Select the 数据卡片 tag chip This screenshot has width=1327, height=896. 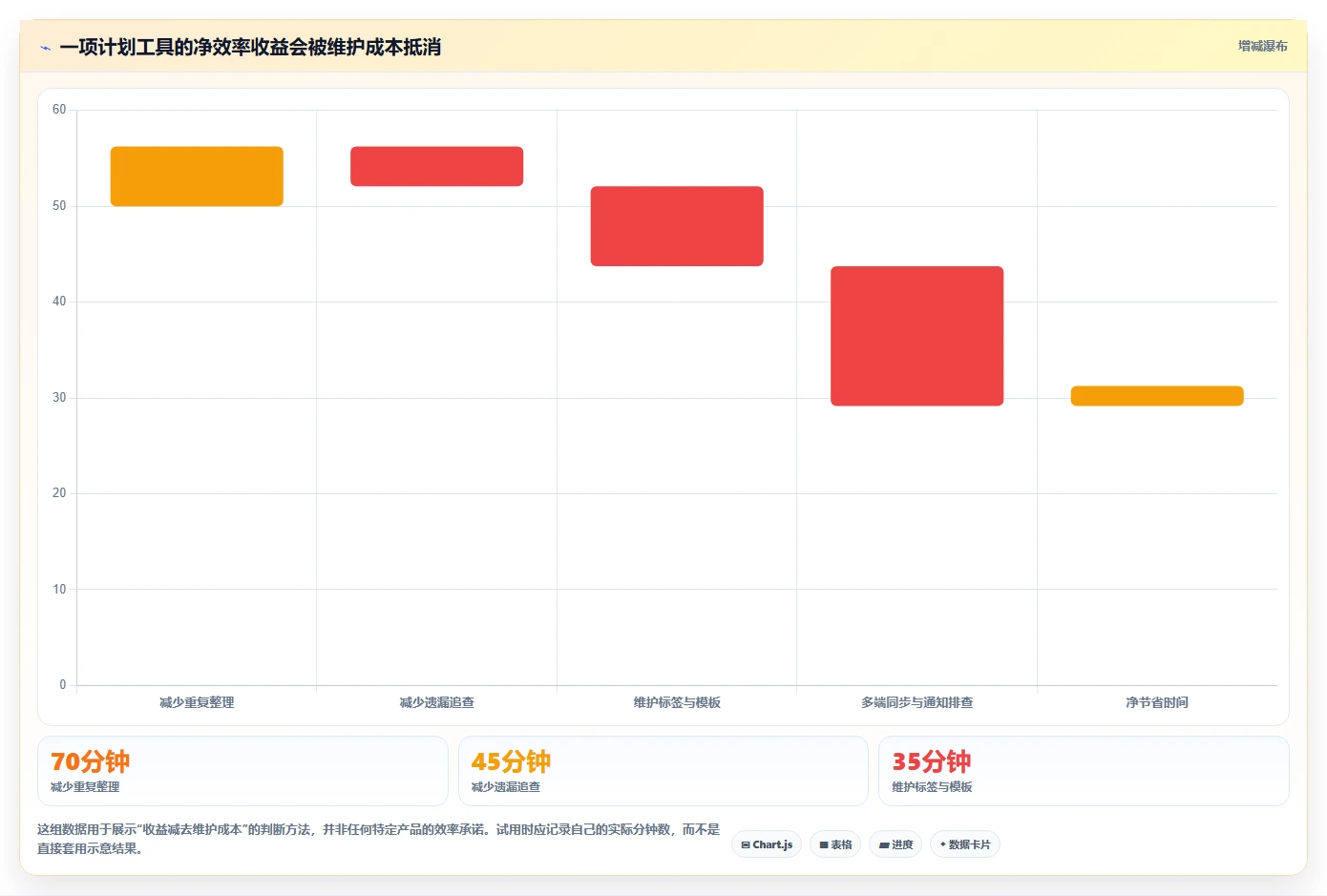965,844
